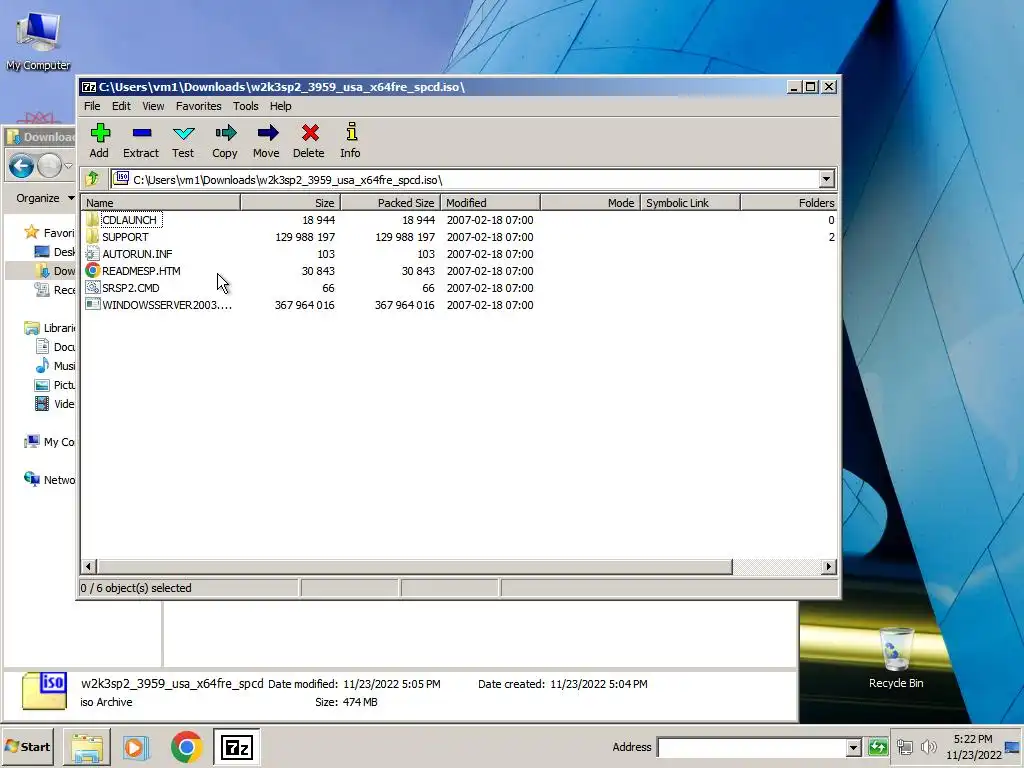
Task: Open the Favorites menu
Action: point(199,106)
